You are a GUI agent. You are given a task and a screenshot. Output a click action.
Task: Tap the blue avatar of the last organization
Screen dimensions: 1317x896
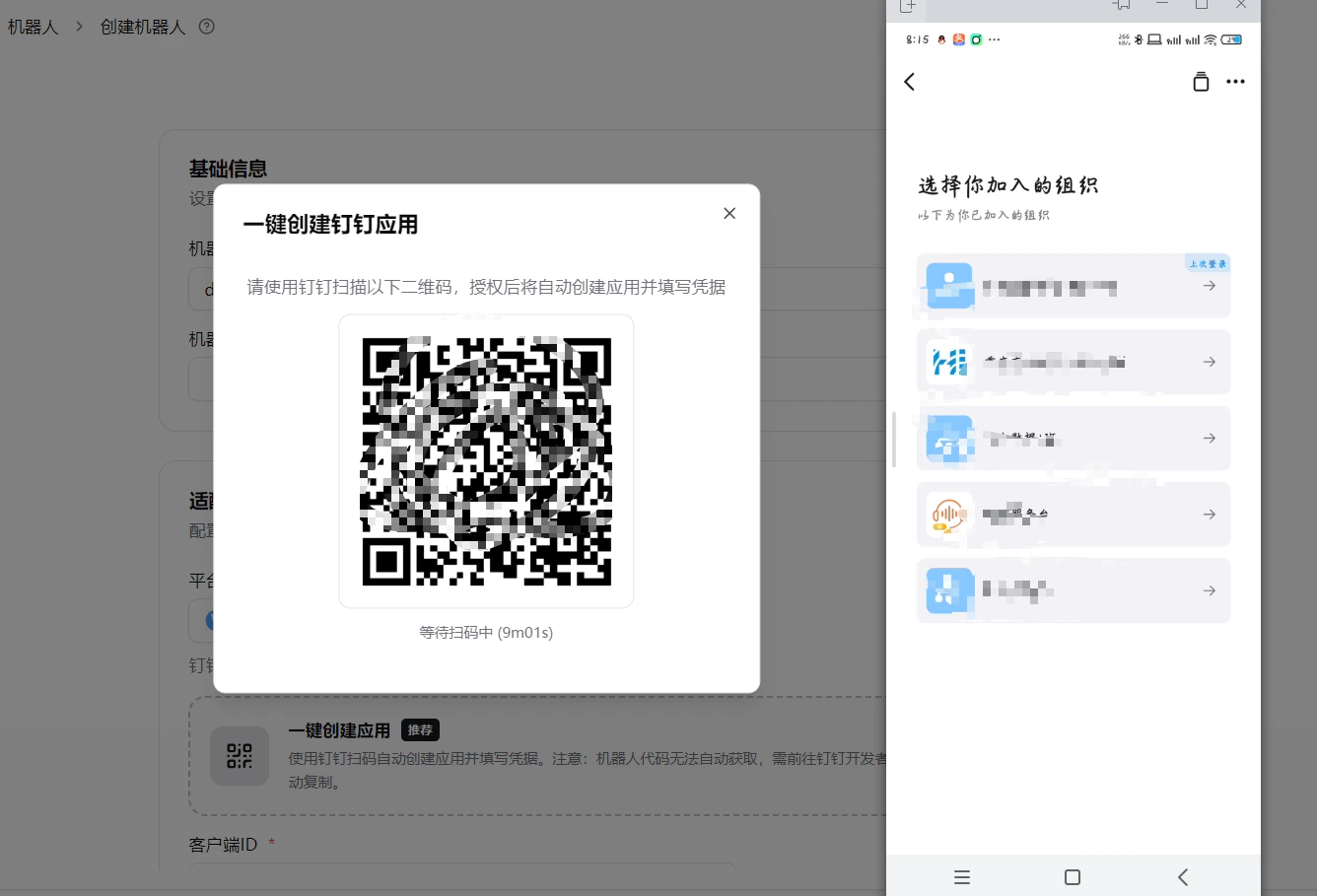[x=950, y=590]
